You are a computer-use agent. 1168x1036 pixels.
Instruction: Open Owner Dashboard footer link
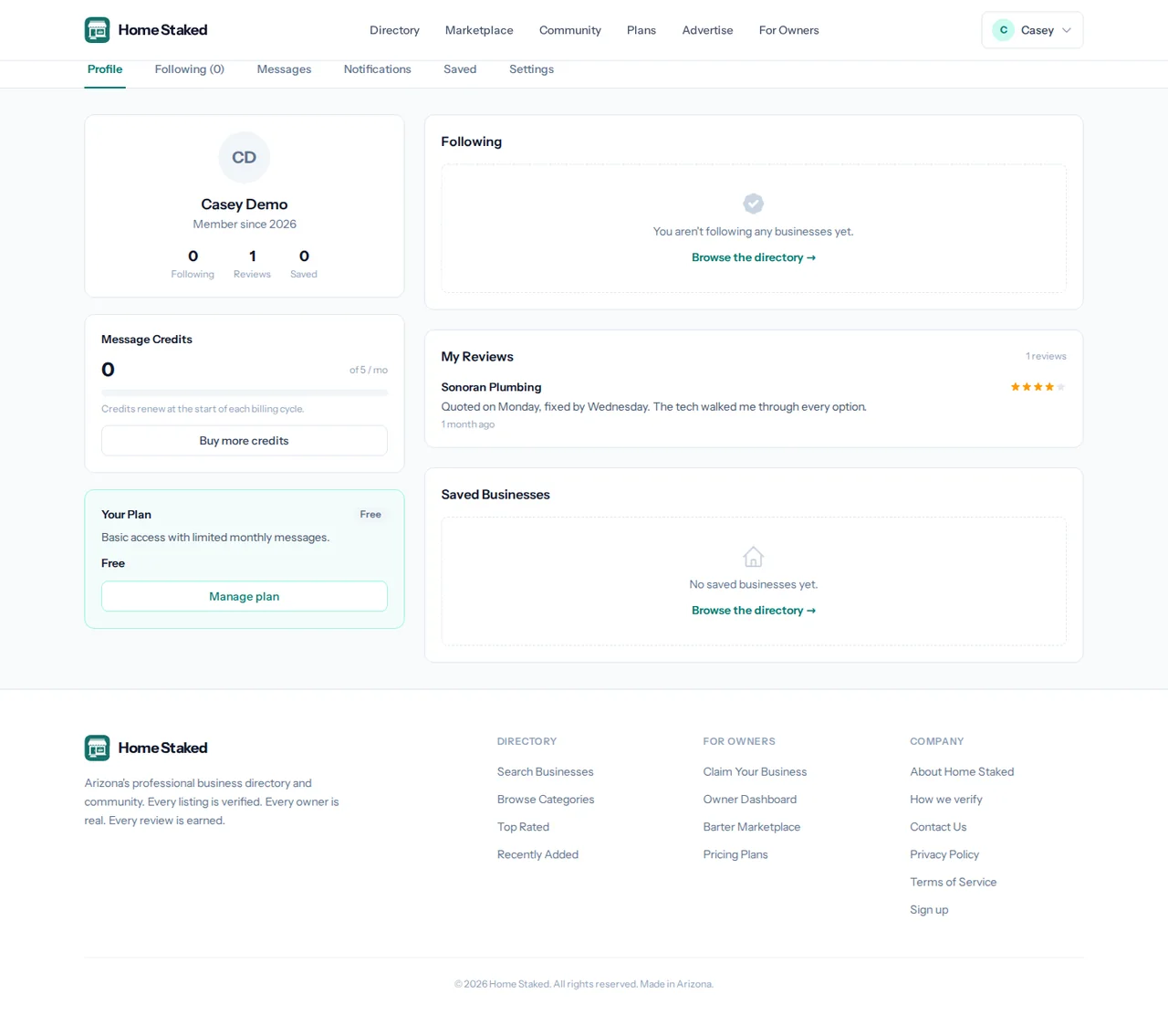[x=750, y=800]
